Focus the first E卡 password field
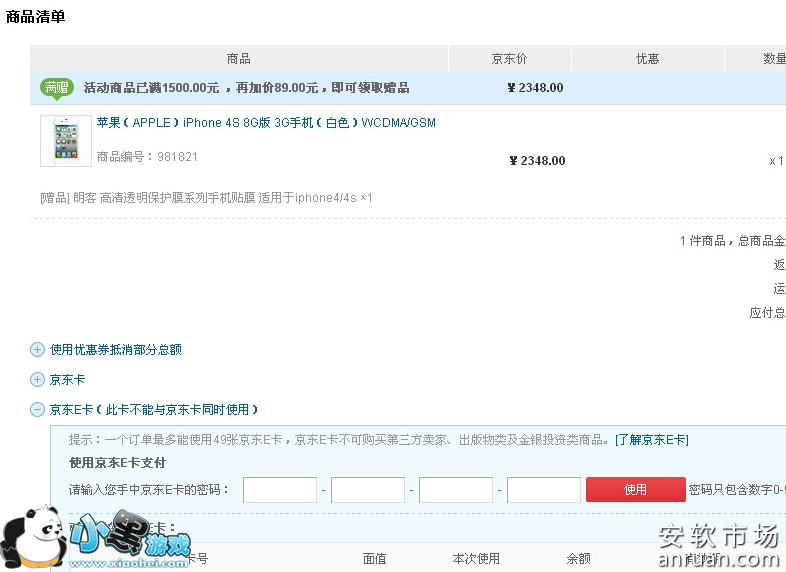This screenshot has height=572, width=786. [280, 490]
